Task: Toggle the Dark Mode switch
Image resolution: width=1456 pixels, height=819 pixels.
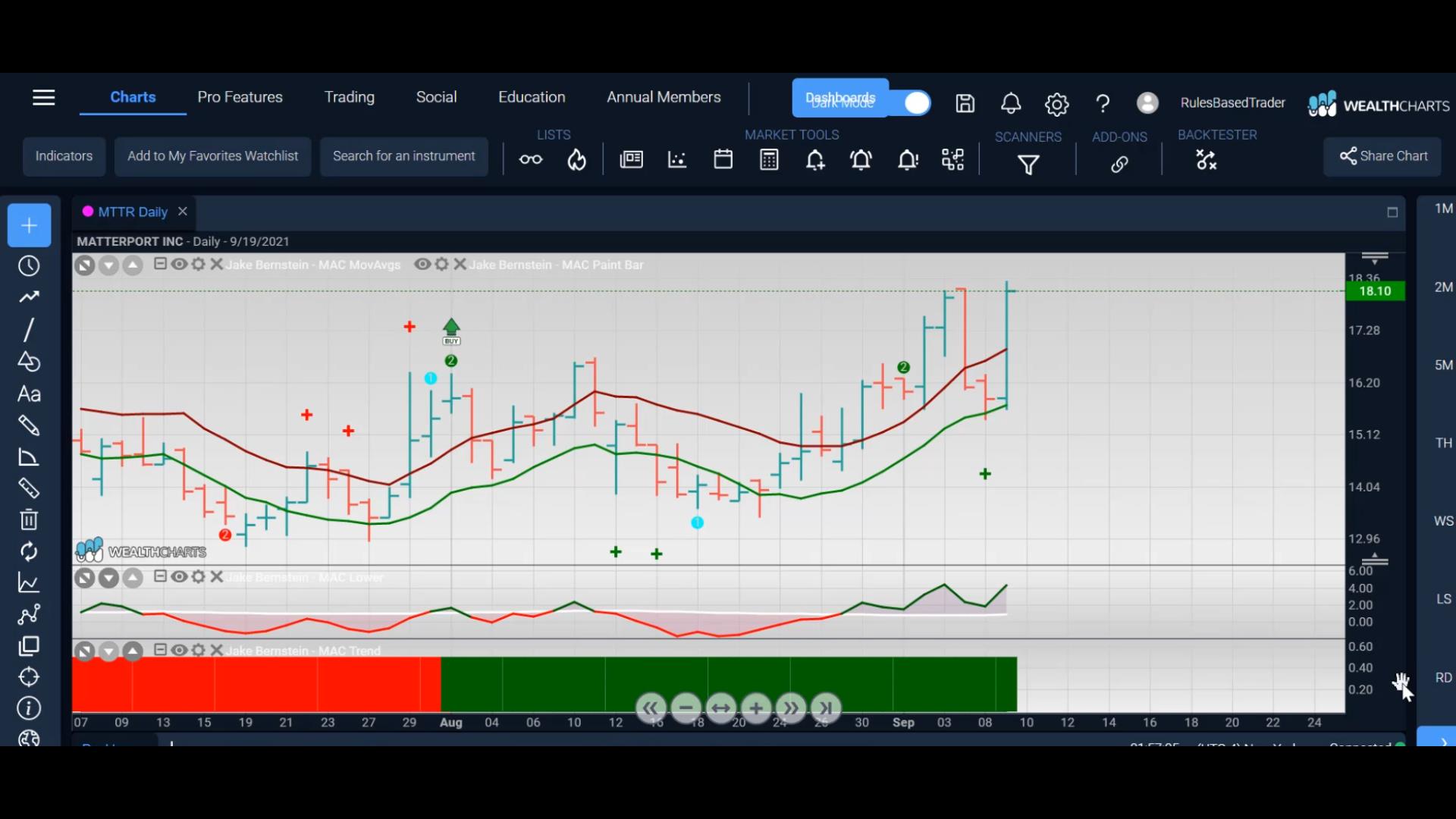Action: pos(912,102)
